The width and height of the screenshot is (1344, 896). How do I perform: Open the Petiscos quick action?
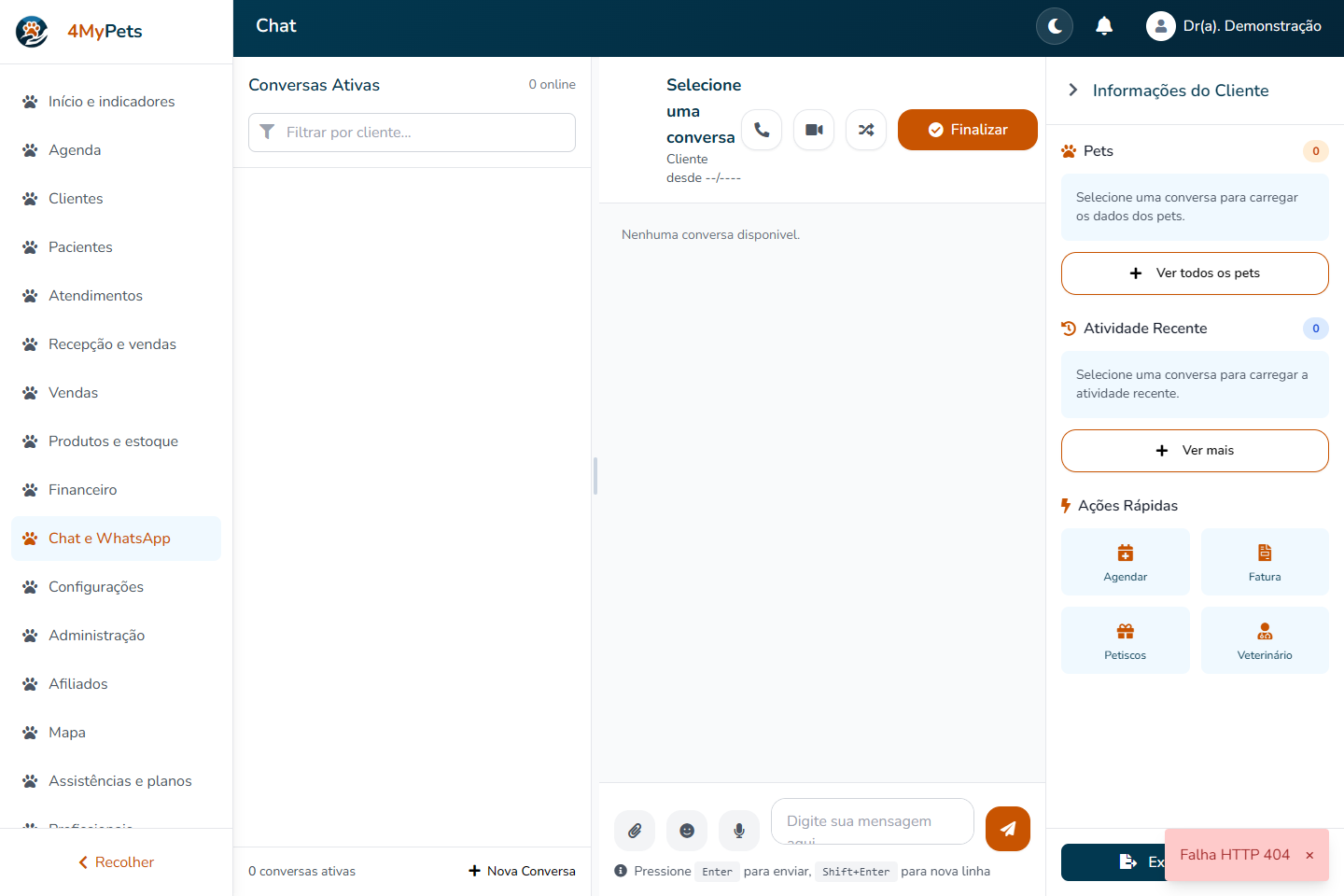(1126, 640)
